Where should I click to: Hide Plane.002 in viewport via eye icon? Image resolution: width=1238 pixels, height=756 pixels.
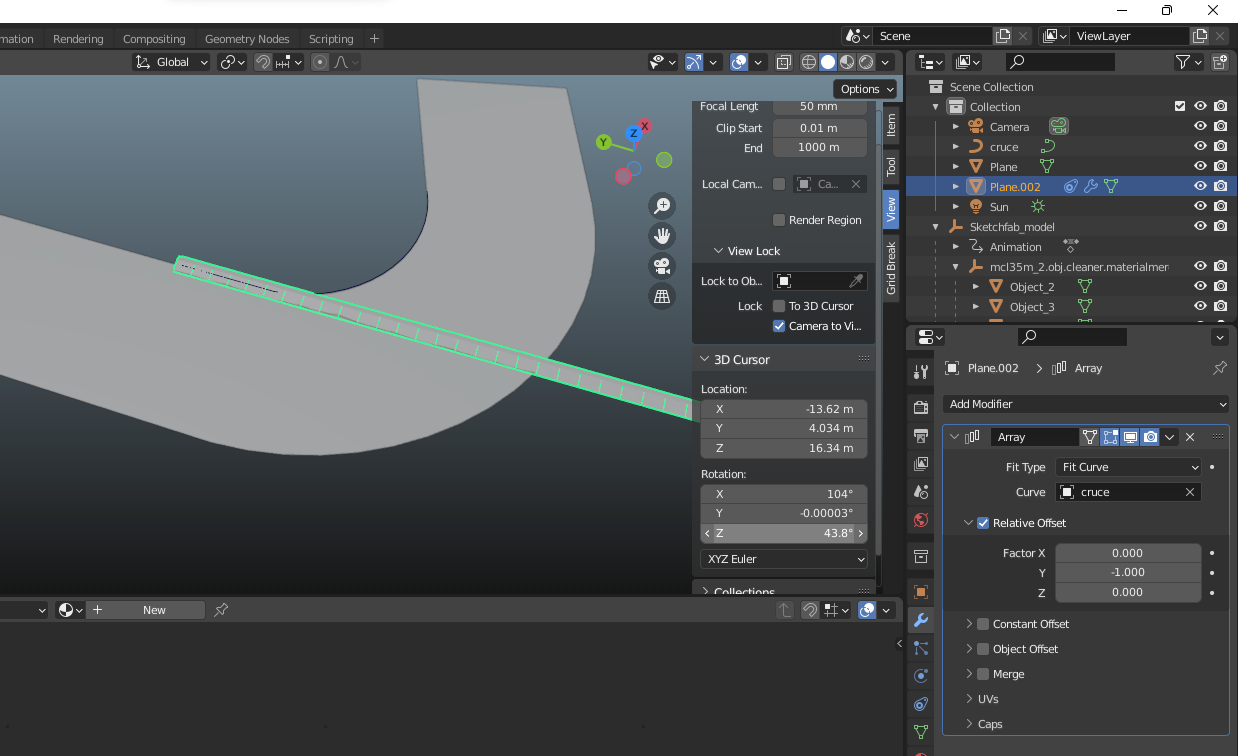(1200, 186)
